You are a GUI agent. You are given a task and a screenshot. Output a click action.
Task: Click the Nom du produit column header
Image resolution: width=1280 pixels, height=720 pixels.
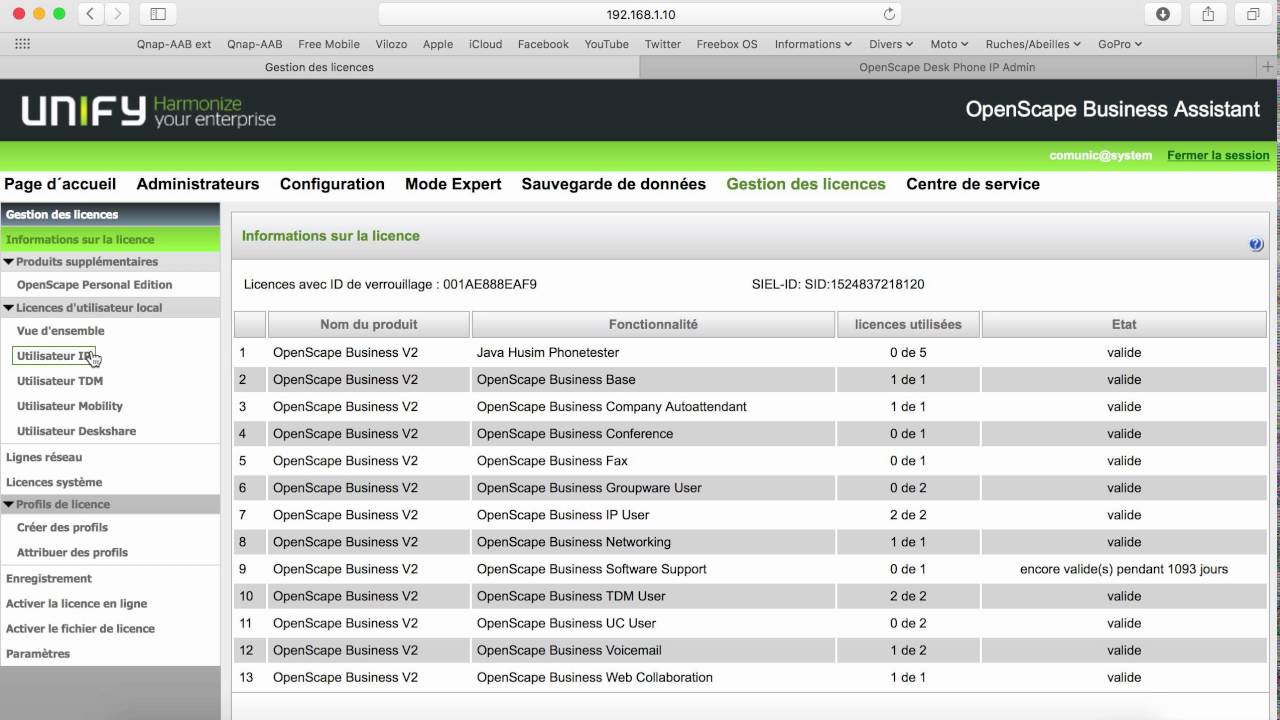(x=369, y=324)
